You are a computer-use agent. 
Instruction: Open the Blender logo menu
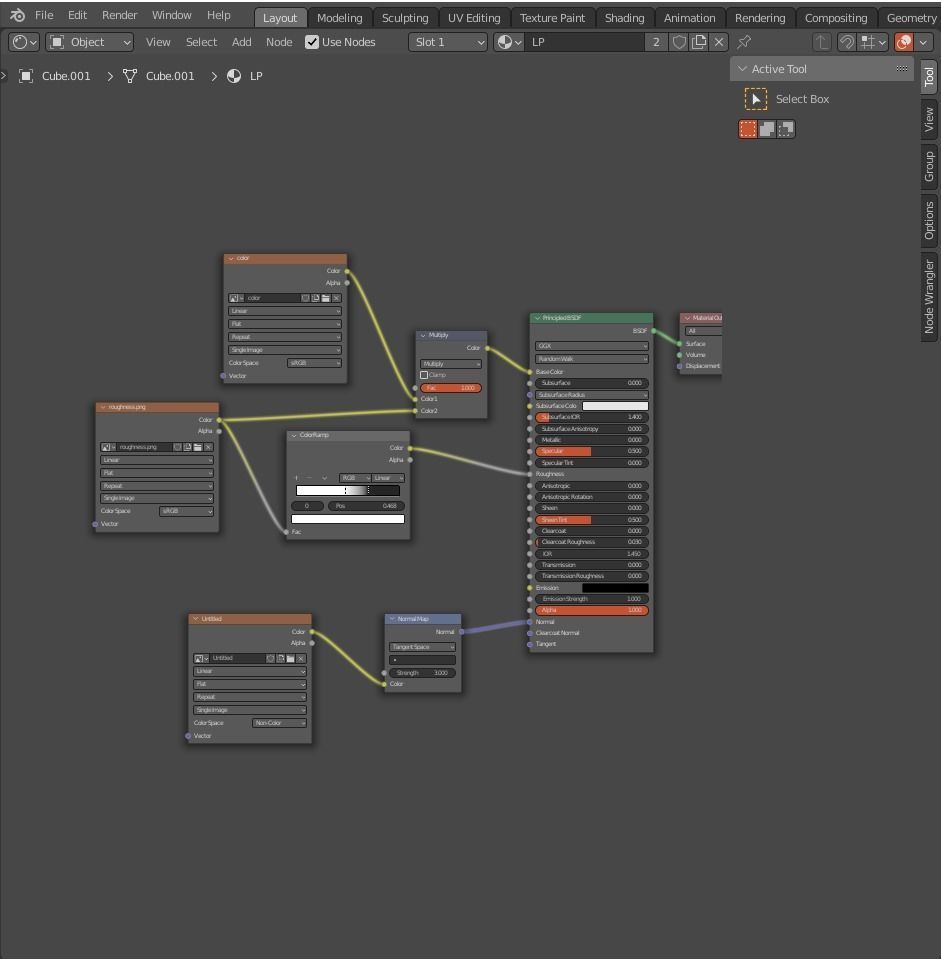point(17,15)
